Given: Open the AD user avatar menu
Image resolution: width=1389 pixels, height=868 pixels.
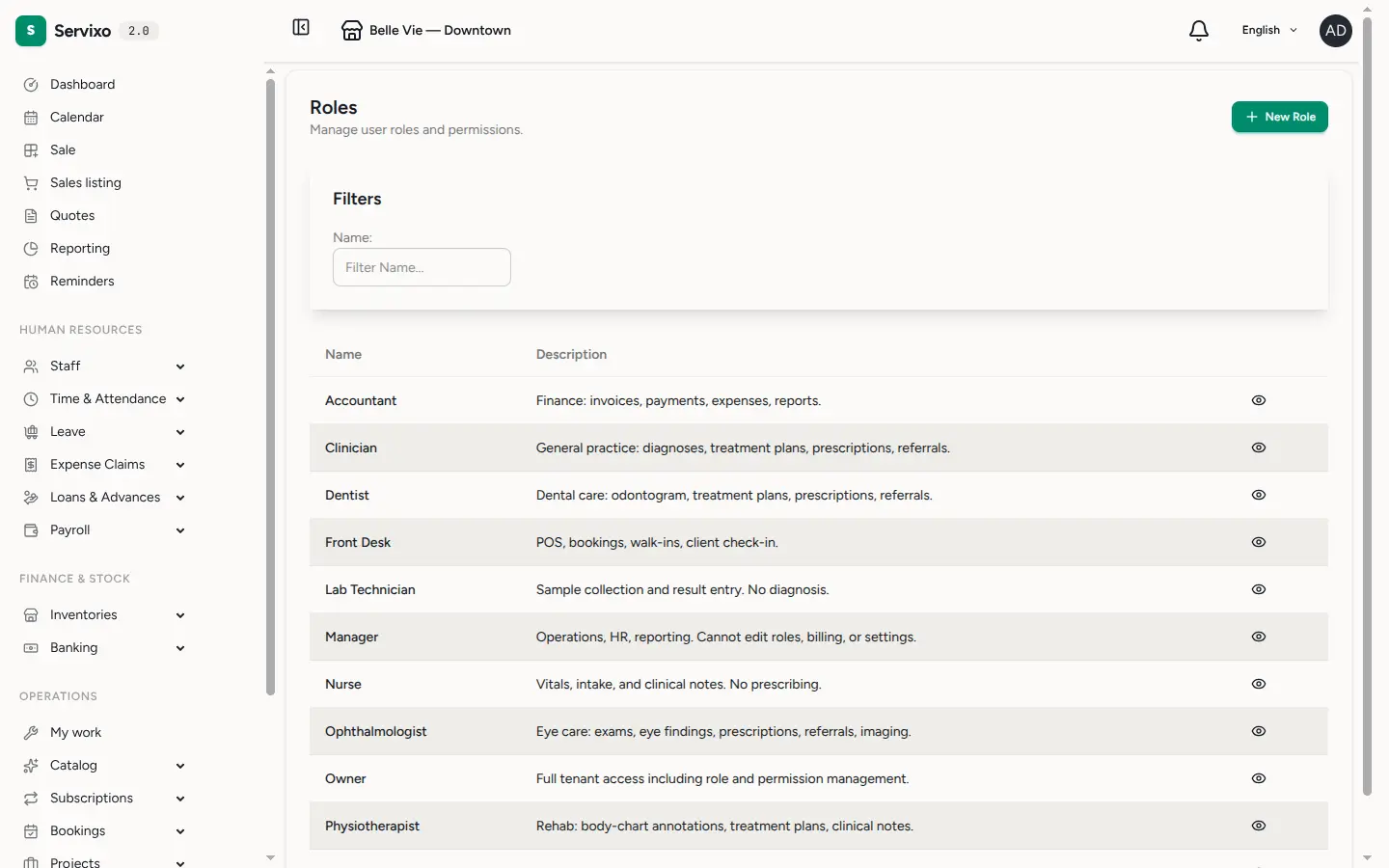Looking at the screenshot, I should 1336,31.
